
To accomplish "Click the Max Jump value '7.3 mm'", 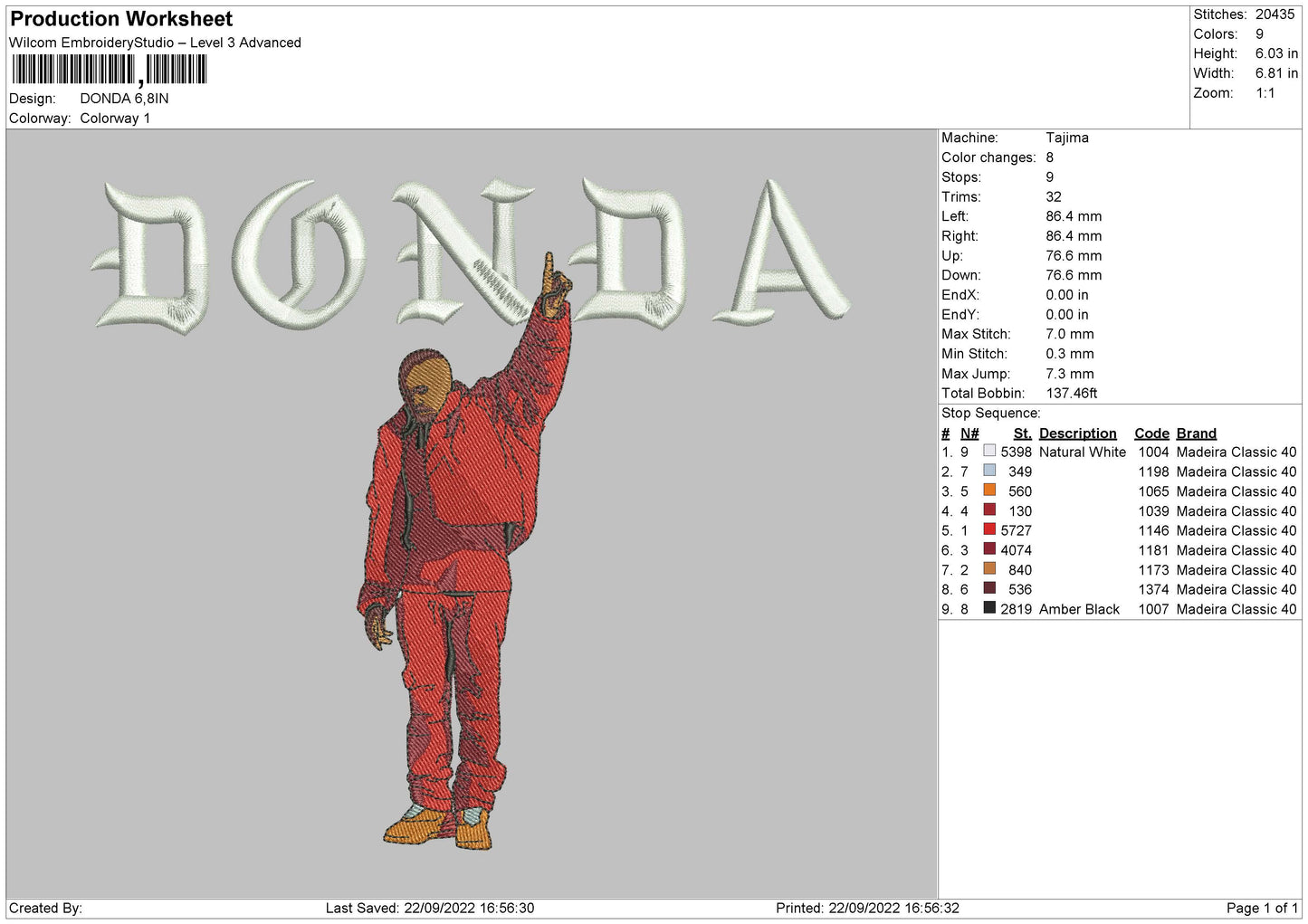I will click(1070, 374).
